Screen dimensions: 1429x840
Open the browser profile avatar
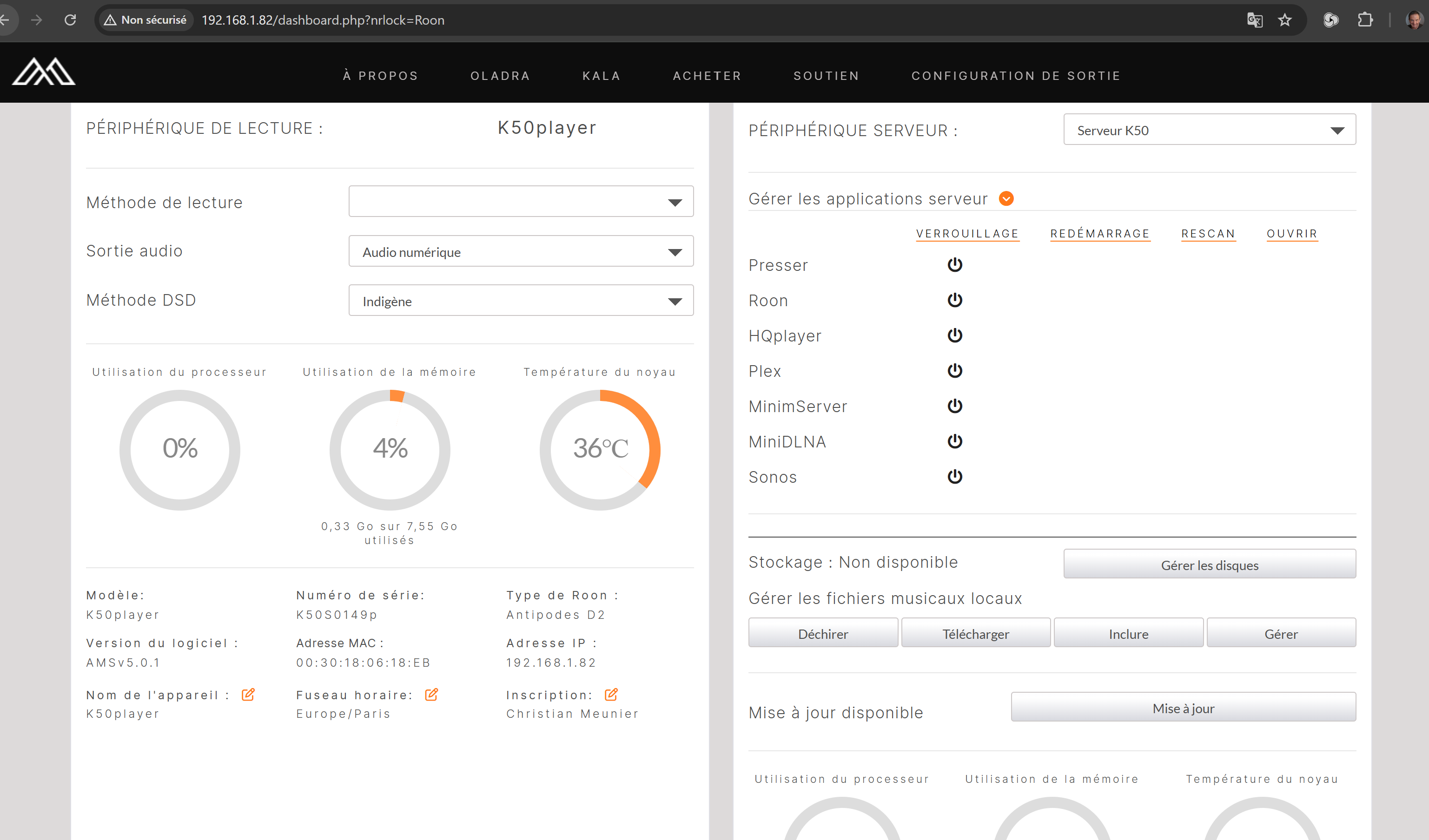tap(1416, 20)
